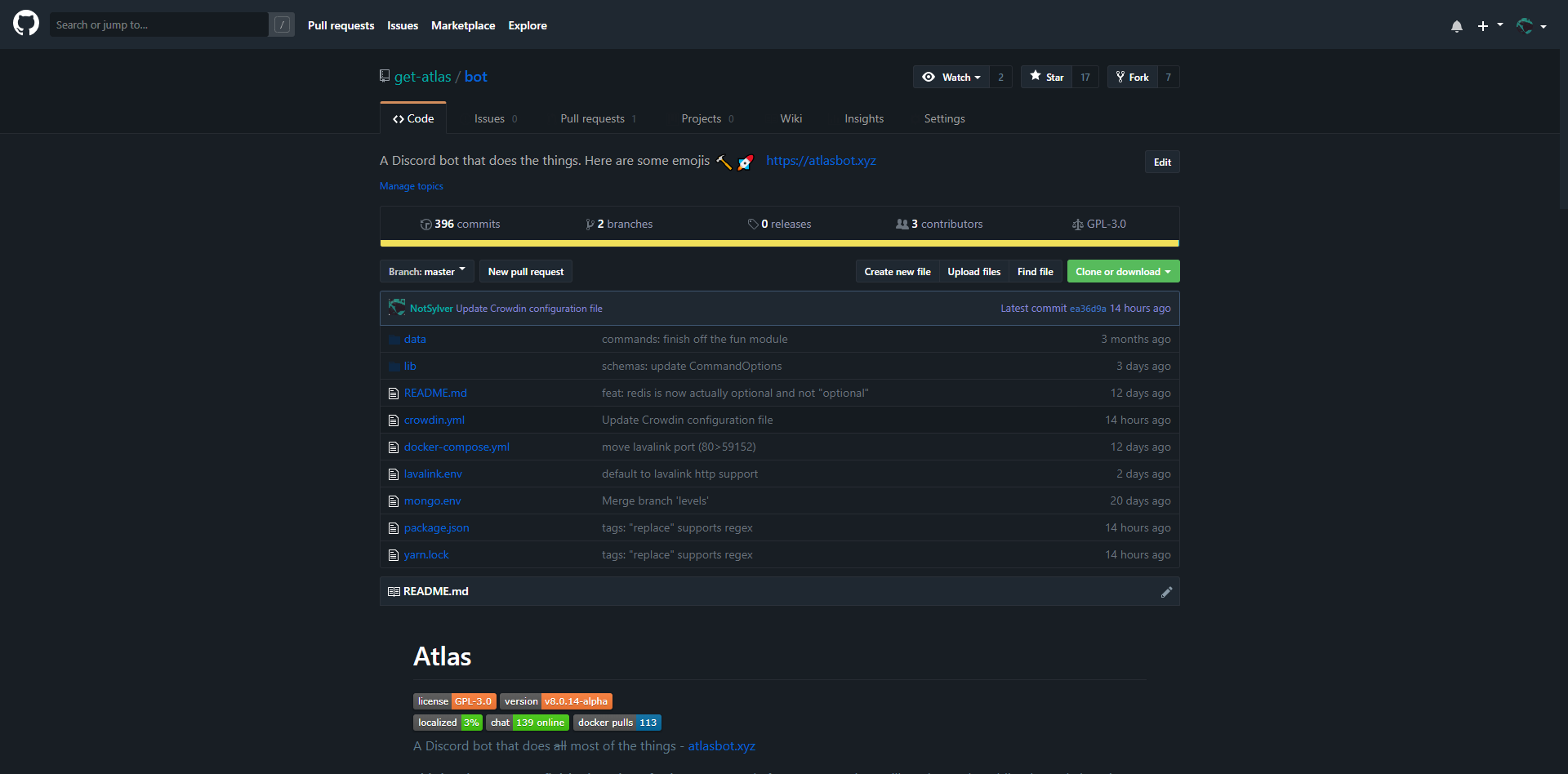Click Find file

(x=1036, y=271)
